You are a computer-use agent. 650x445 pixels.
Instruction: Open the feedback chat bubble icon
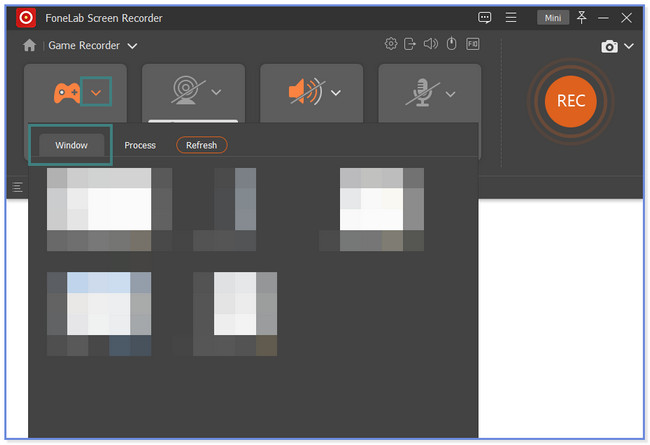tap(484, 17)
